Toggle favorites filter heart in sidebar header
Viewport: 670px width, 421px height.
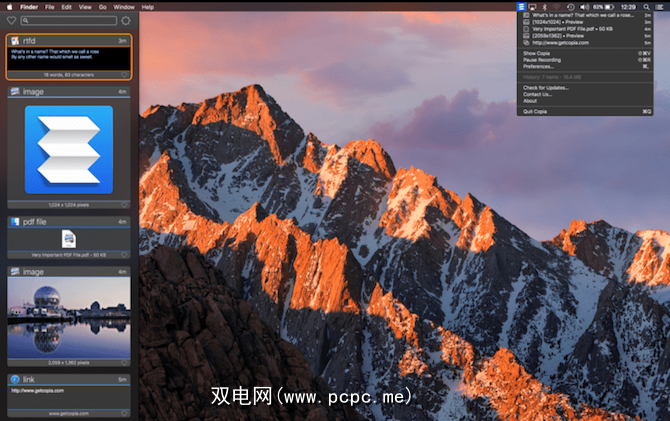tap(11, 21)
